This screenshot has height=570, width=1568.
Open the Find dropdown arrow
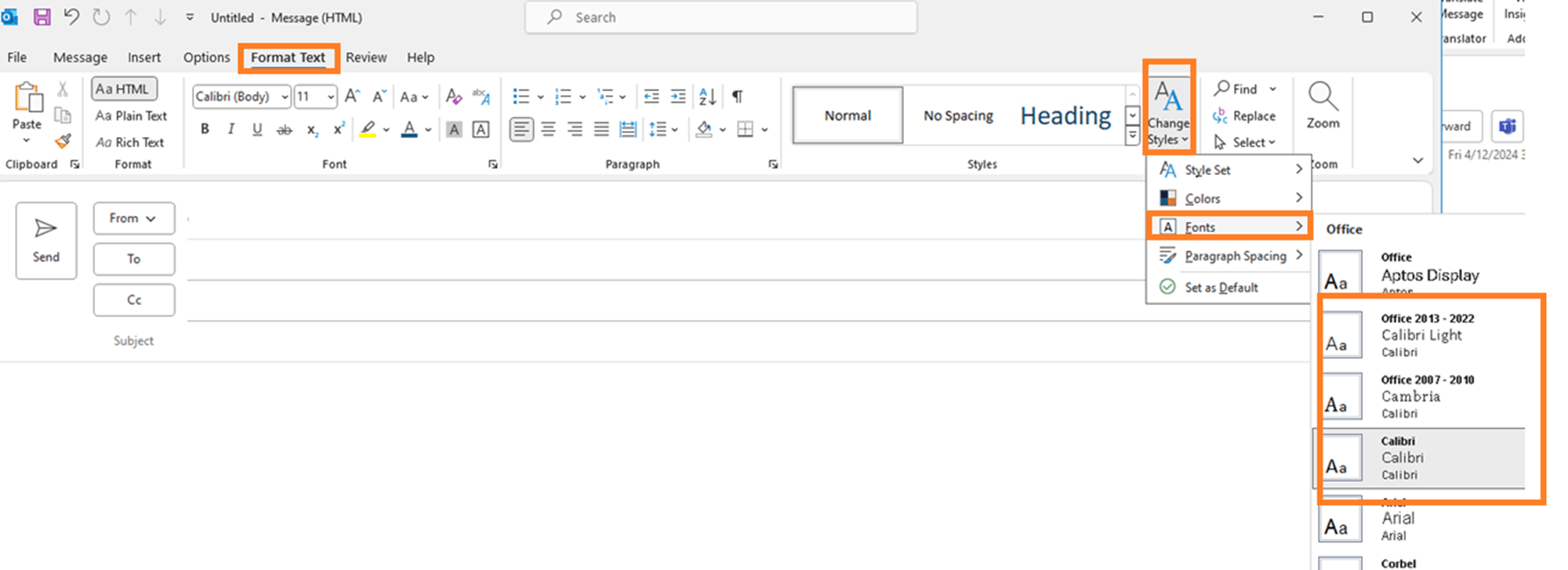tap(1272, 89)
